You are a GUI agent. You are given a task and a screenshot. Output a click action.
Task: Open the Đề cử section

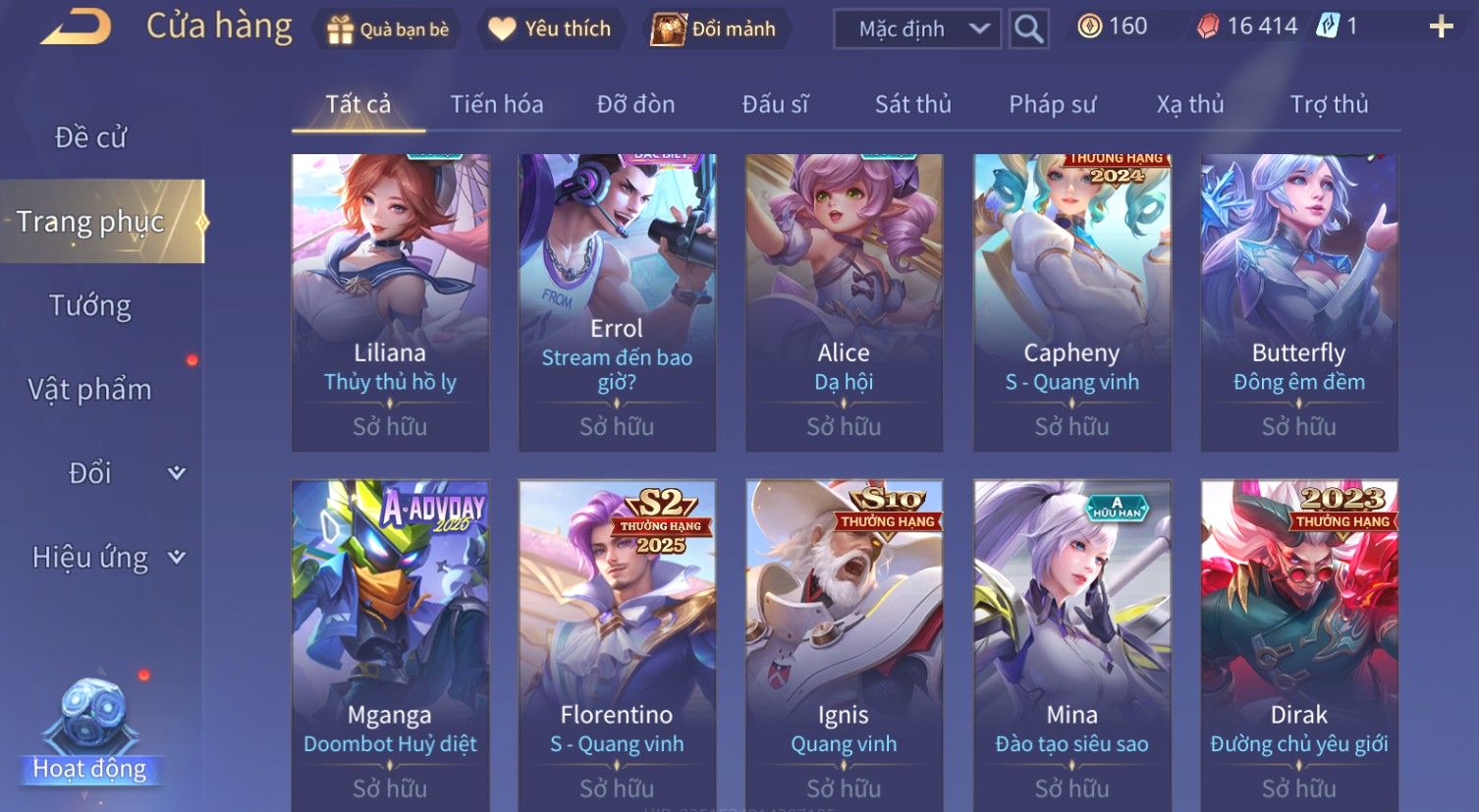(x=90, y=137)
